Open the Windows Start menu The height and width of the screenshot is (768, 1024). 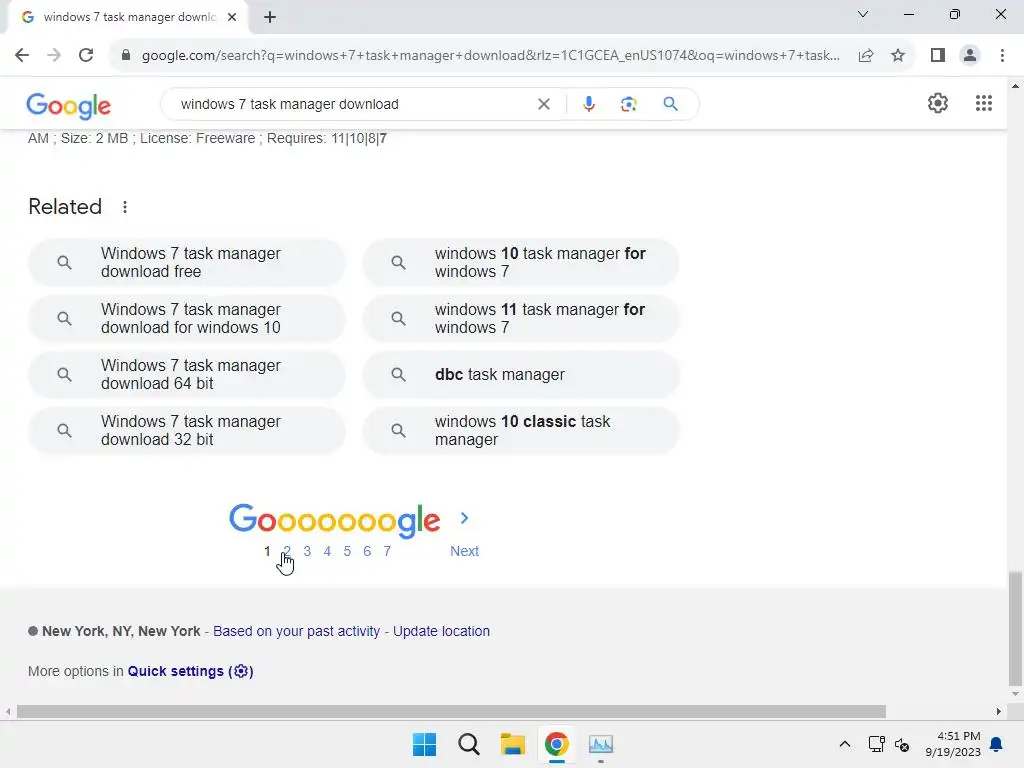coord(424,744)
